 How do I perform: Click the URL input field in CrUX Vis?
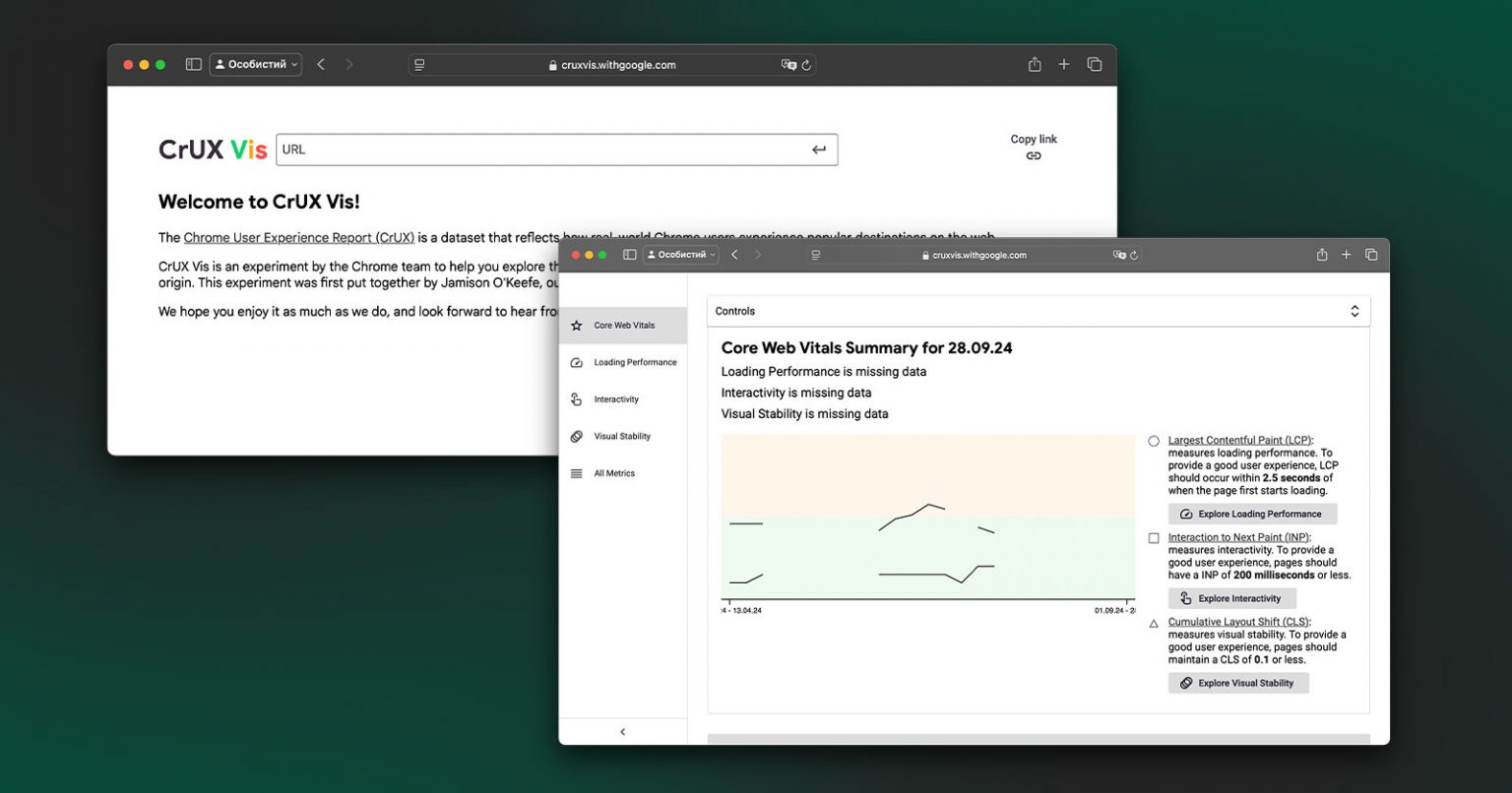(557, 150)
